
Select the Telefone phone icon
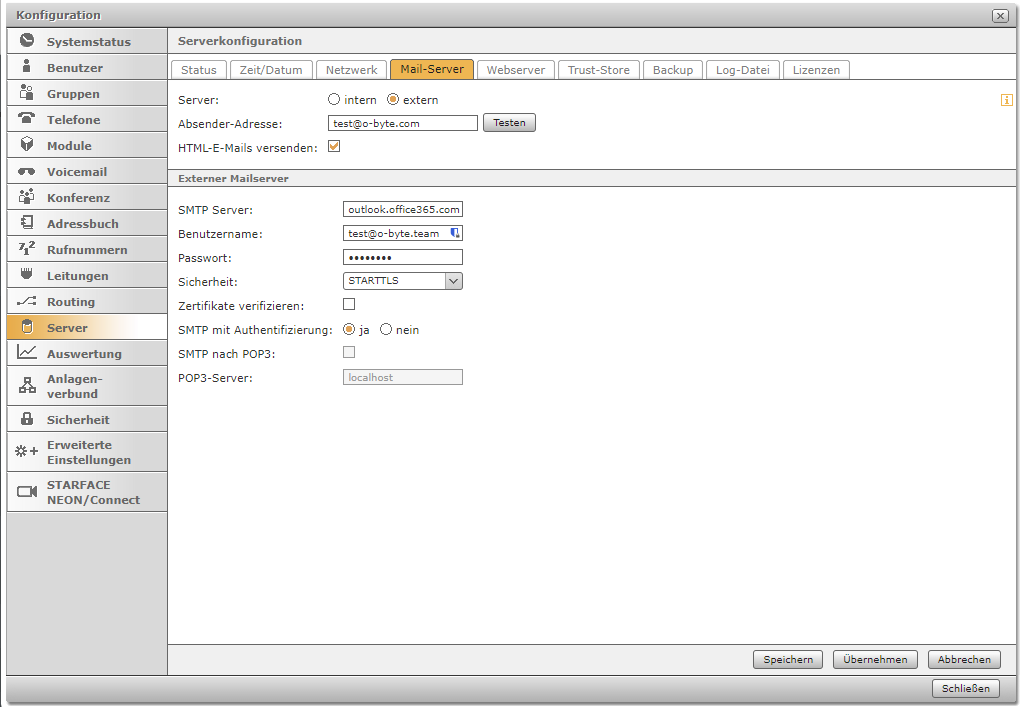[x=27, y=119]
